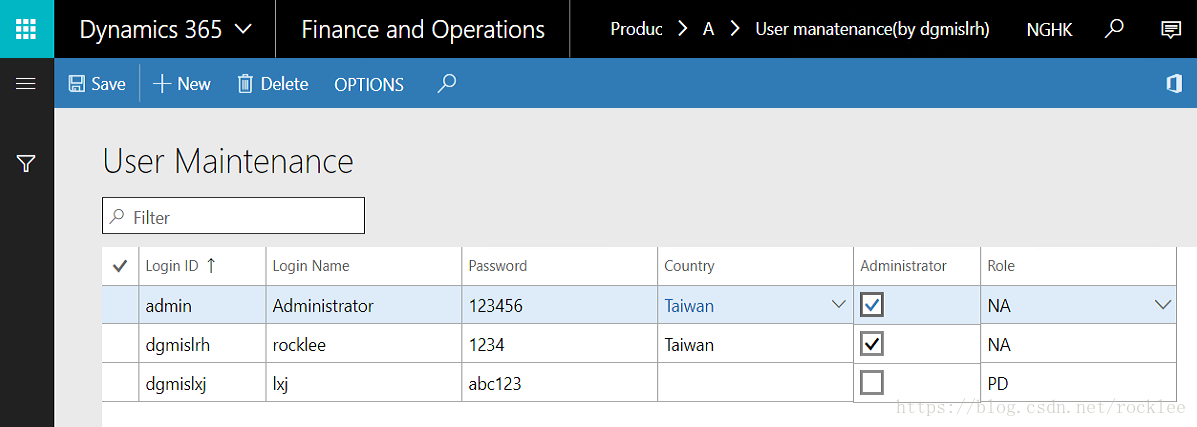1197x427 pixels.
Task: Sort by Login ID column header
Action: (x=181, y=266)
